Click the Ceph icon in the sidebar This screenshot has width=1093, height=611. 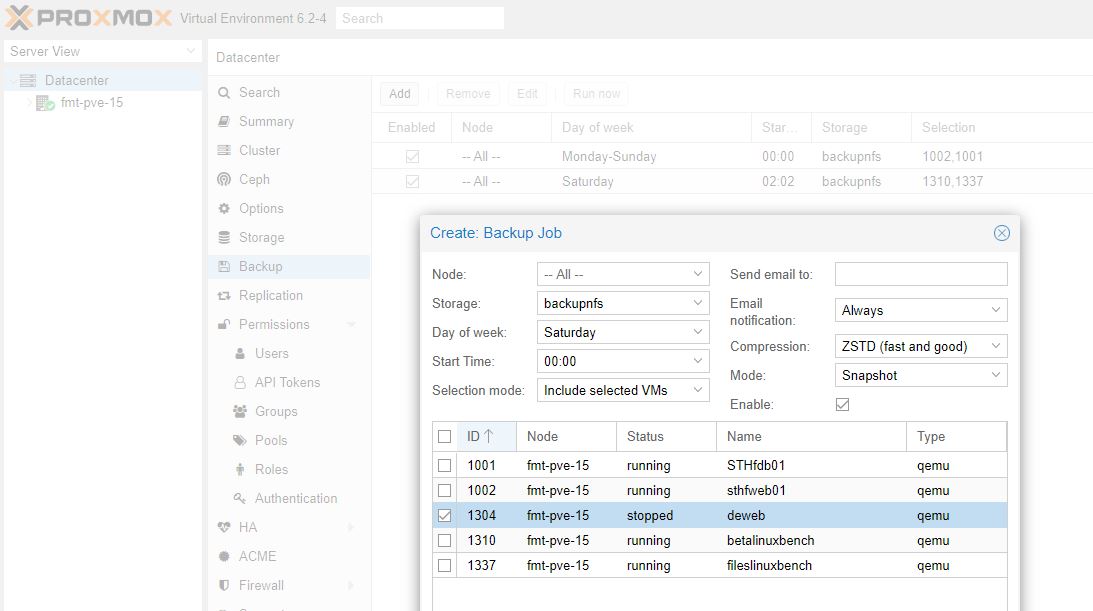click(x=224, y=179)
